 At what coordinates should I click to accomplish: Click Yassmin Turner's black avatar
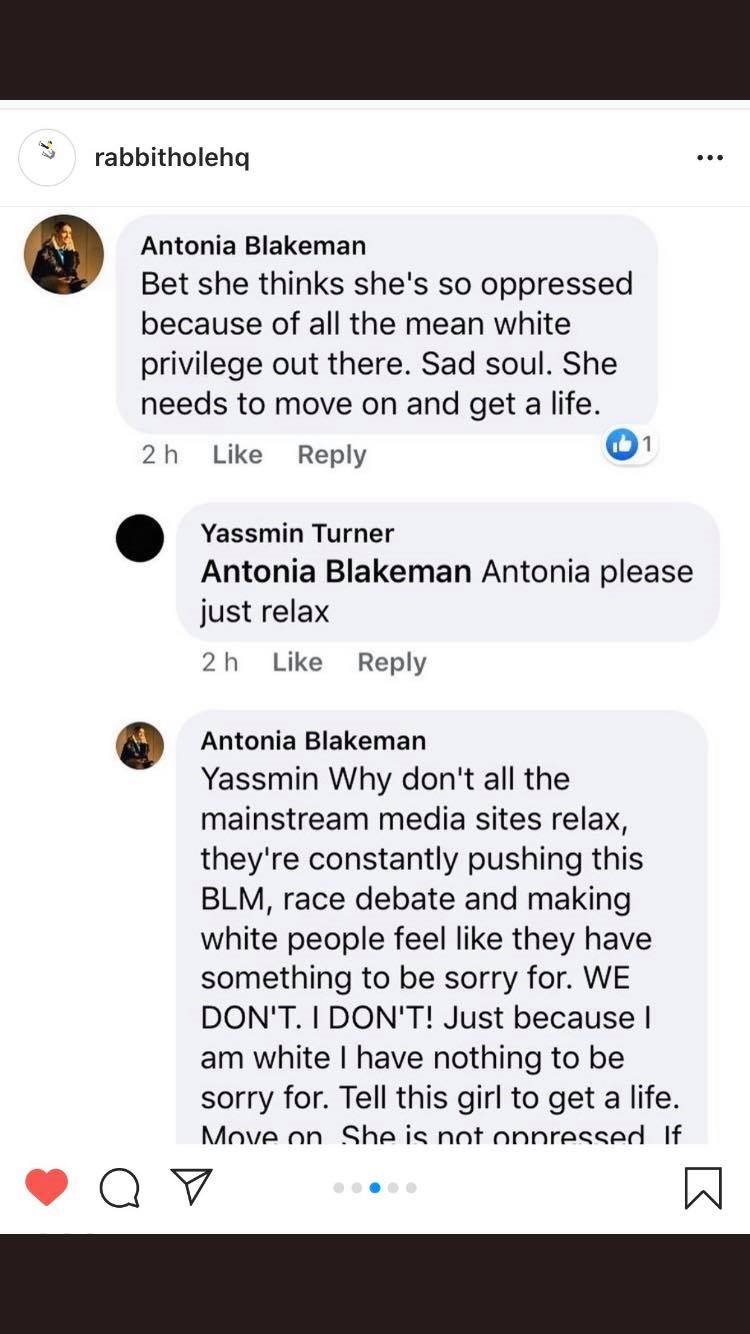140,538
